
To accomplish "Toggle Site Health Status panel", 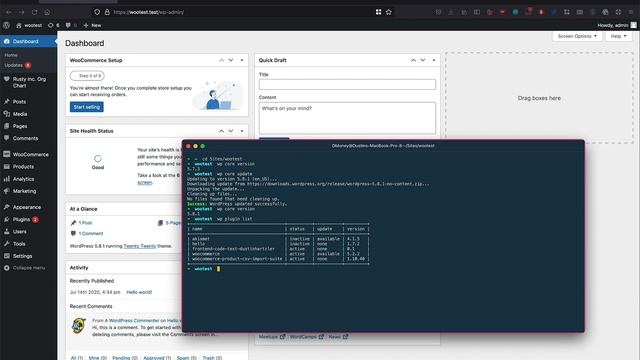I will pyautogui.click(x=242, y=131).
